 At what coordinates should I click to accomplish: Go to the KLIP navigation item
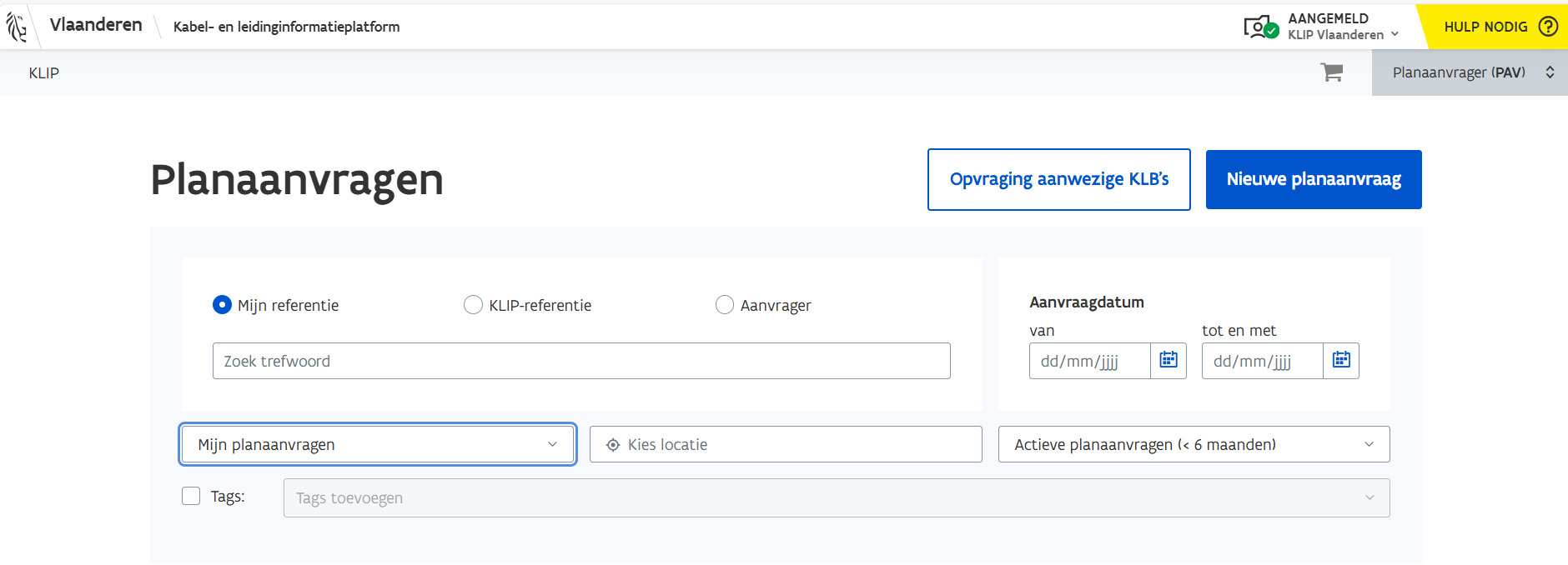point(44,73)
